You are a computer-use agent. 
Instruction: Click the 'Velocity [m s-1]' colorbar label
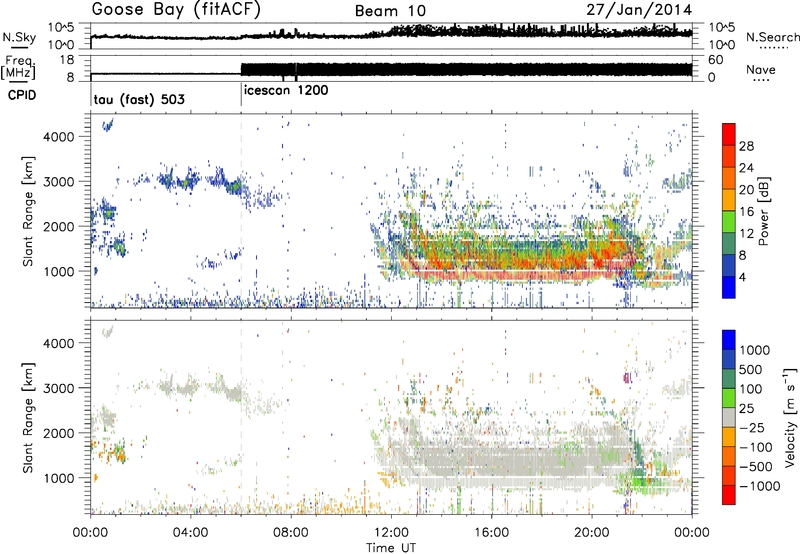790,417
